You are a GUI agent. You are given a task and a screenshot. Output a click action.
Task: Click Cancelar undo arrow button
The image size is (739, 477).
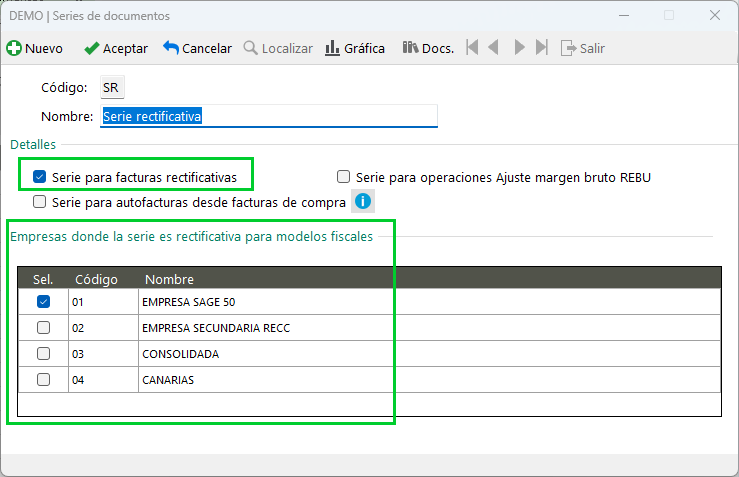197,48
